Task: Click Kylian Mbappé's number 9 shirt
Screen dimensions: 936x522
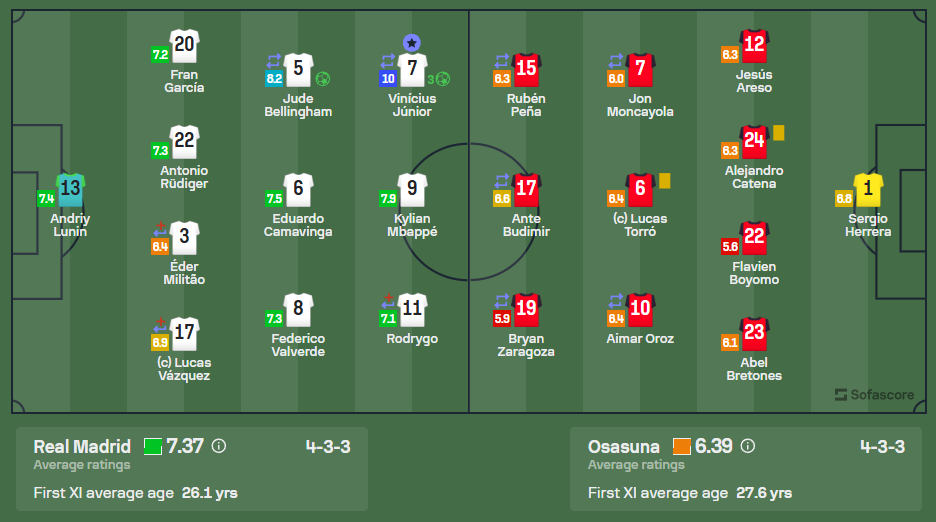Action: [412, 188]
